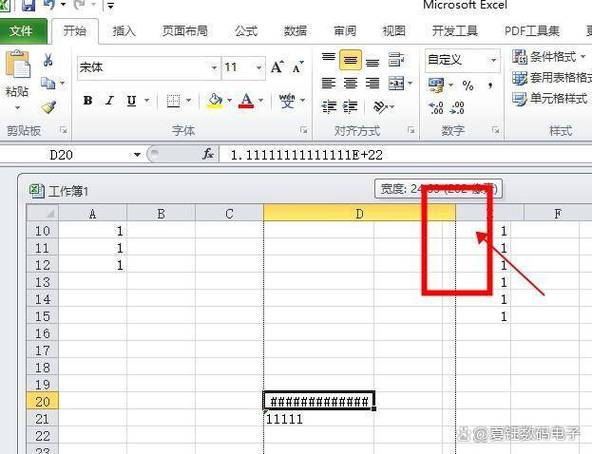This screenshot has height=454, width=592.
Task: Decrease indent icon
Action: [x=328, y=107]
